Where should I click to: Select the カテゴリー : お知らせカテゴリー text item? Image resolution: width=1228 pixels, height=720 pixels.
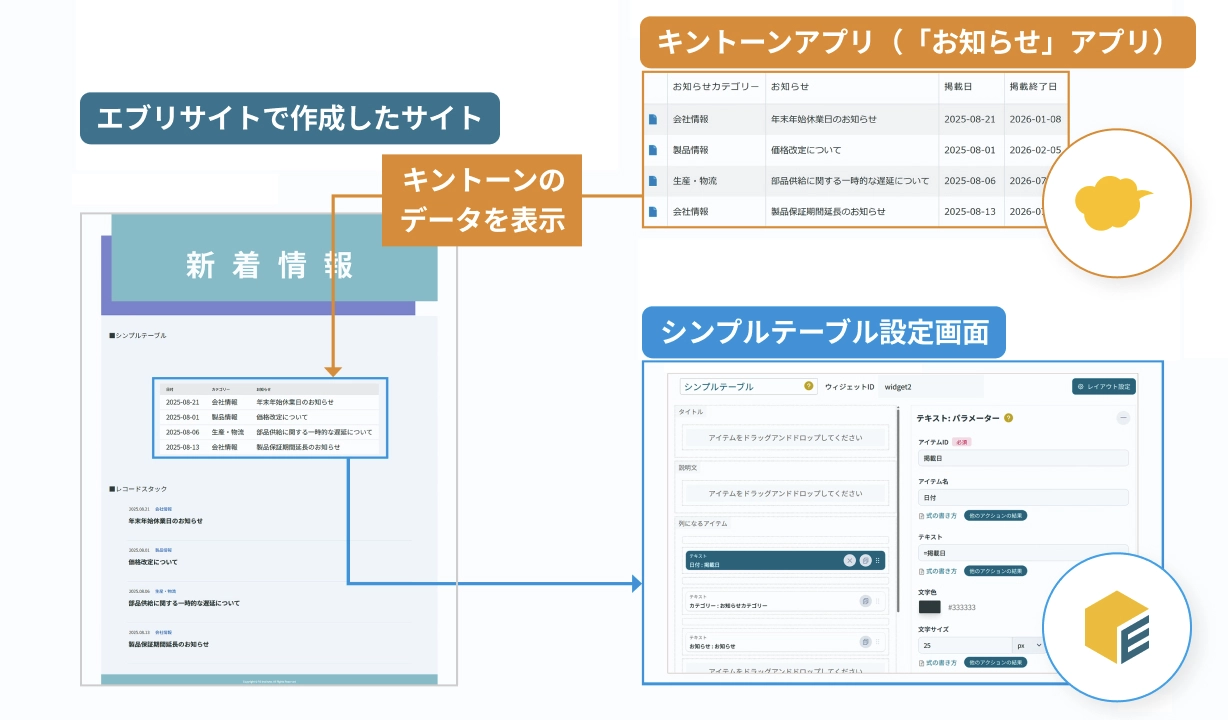click(x=785, y=601)
